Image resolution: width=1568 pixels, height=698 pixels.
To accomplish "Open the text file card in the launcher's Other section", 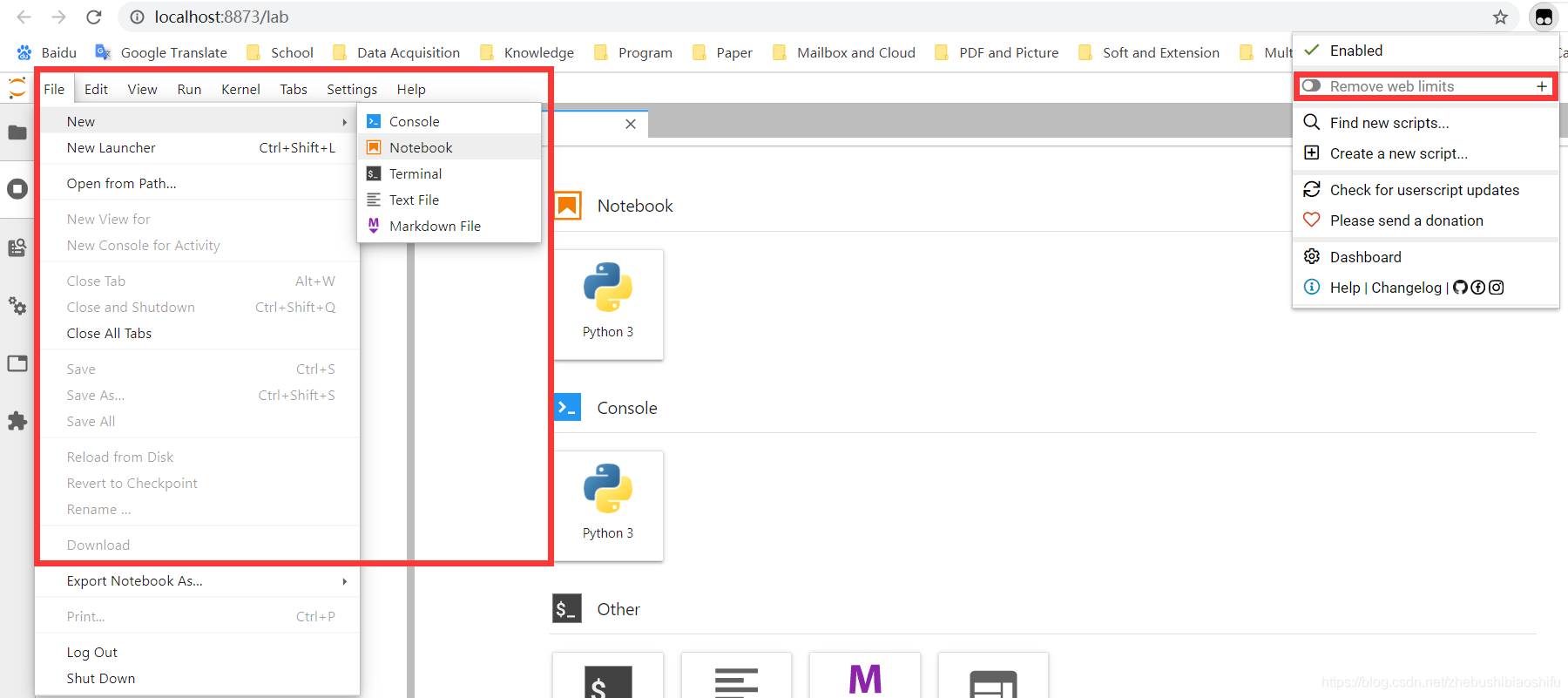I will pos(736,675).
